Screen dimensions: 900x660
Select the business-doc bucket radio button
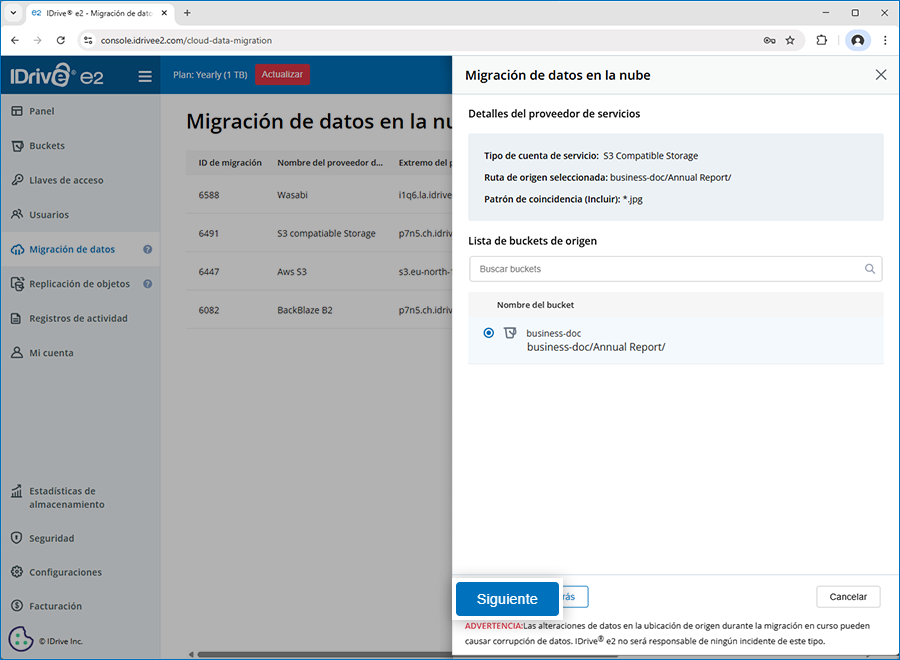click(488, 333)
